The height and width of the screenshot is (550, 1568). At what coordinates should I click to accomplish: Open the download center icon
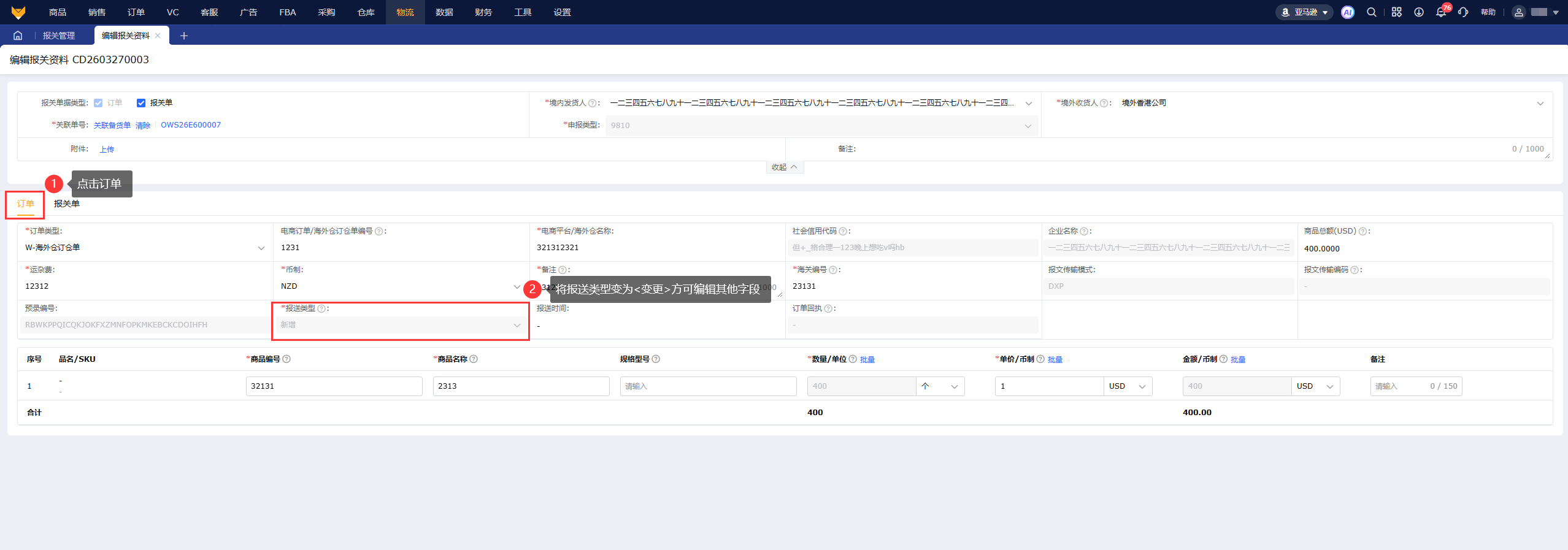pyautogui.click(x=1419, y=12)
